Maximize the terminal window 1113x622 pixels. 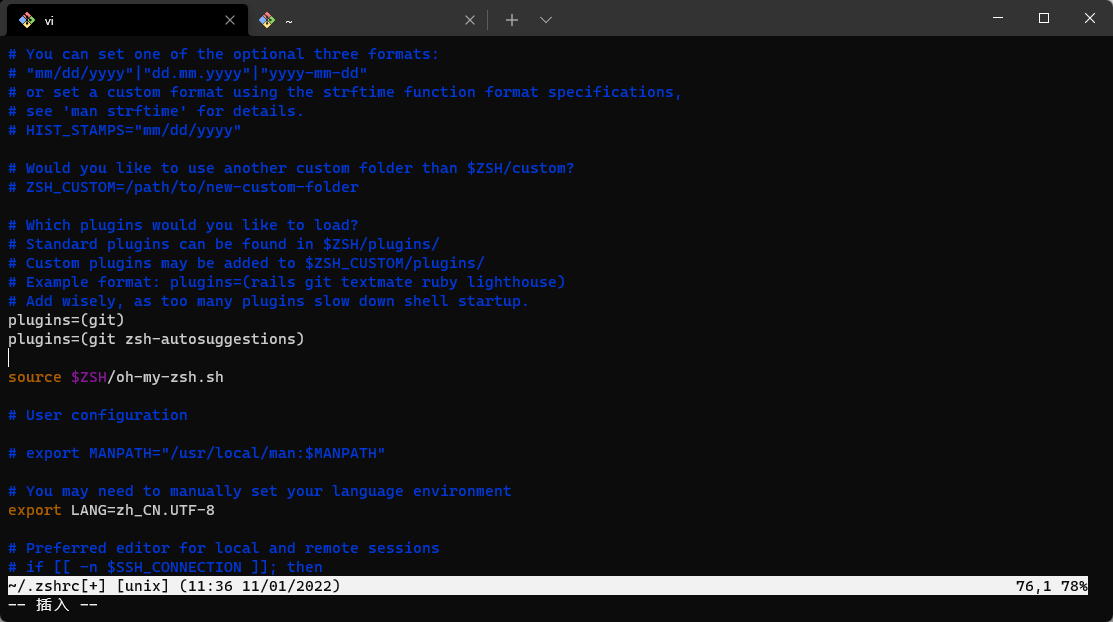pos(1043,18)
